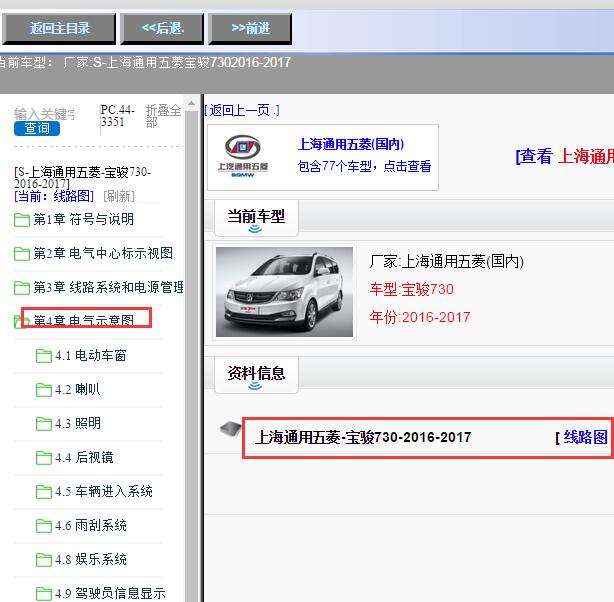Screen dimensions: 614x602
Task: Select the 资料信息 tab
Action: [x=256, y=374]
